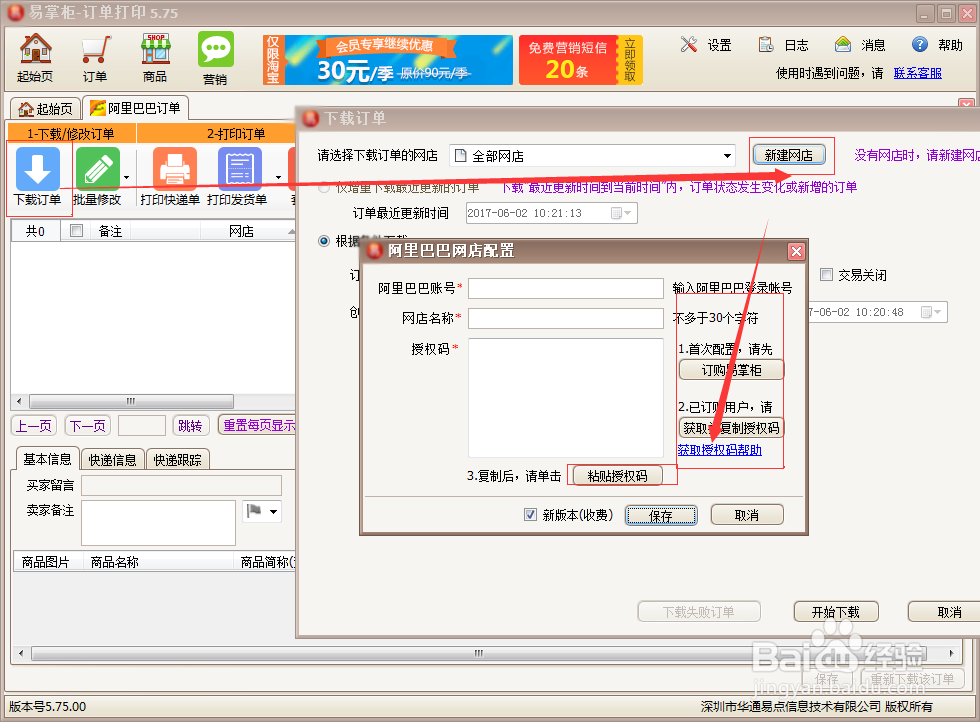
Task: Click 取消 in the 下载订单 dialog
Action: click(945, 612)
